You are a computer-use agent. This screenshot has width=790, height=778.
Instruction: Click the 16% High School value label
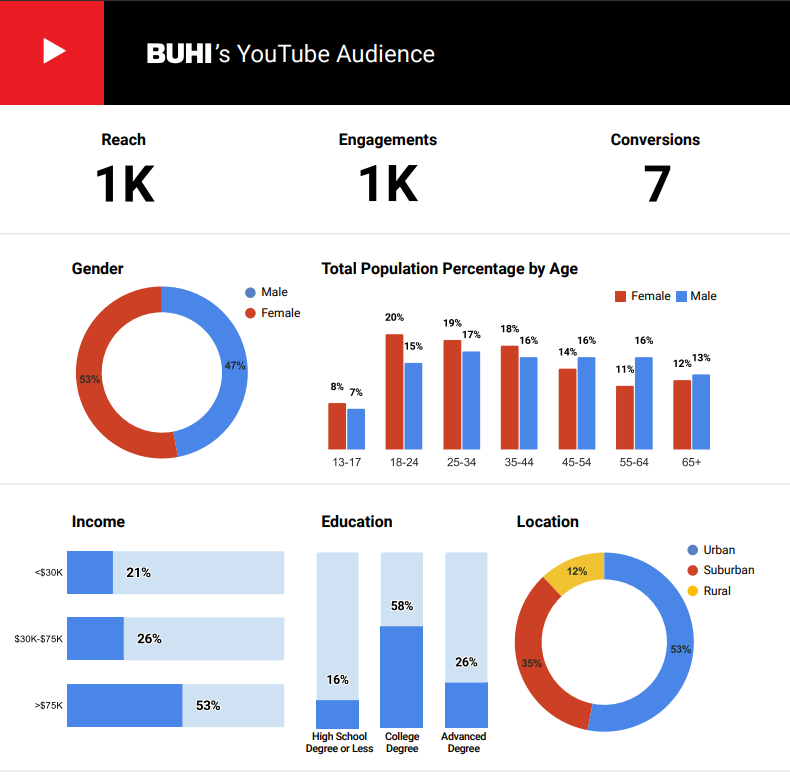338,680
